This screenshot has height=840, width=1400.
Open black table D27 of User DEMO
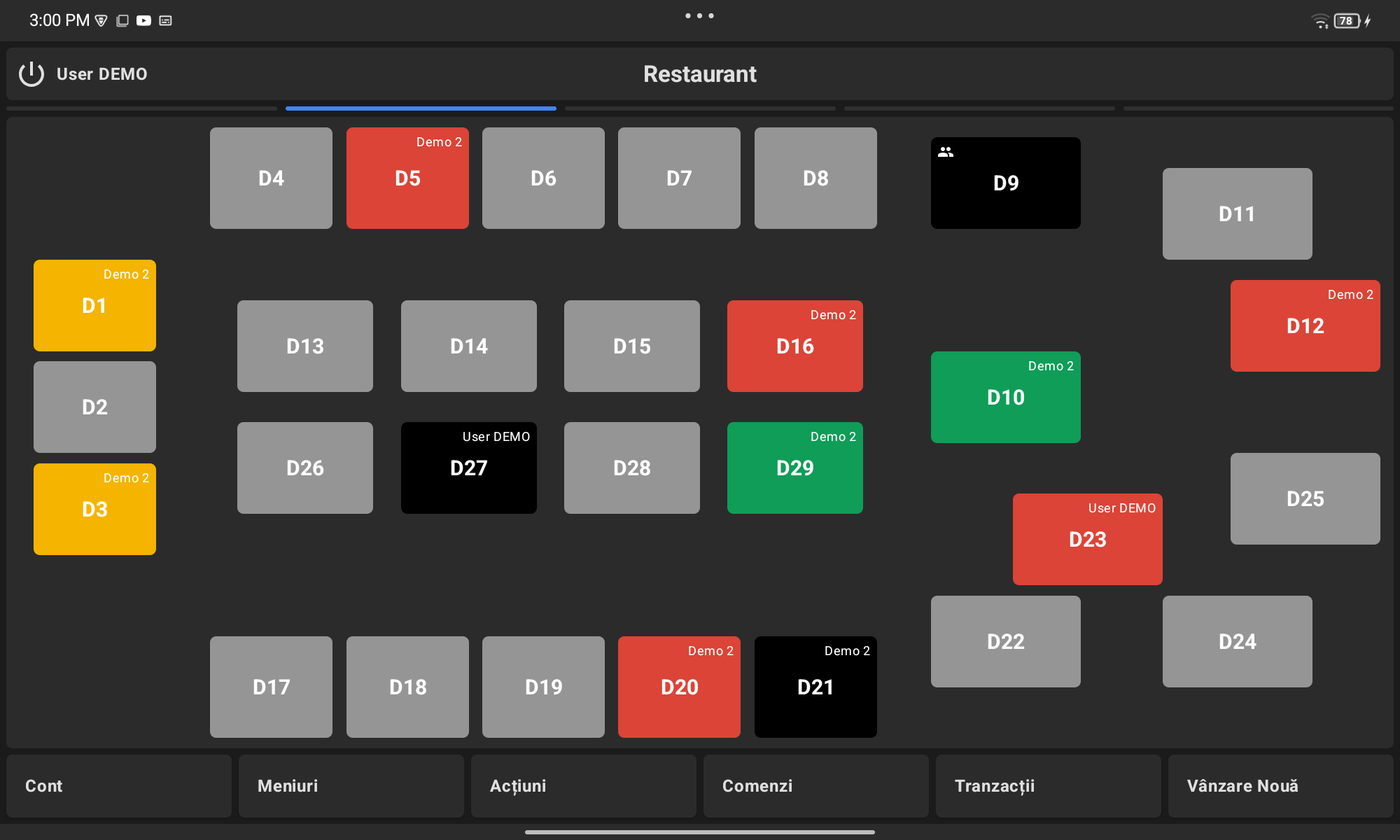[x=468, y=468]
